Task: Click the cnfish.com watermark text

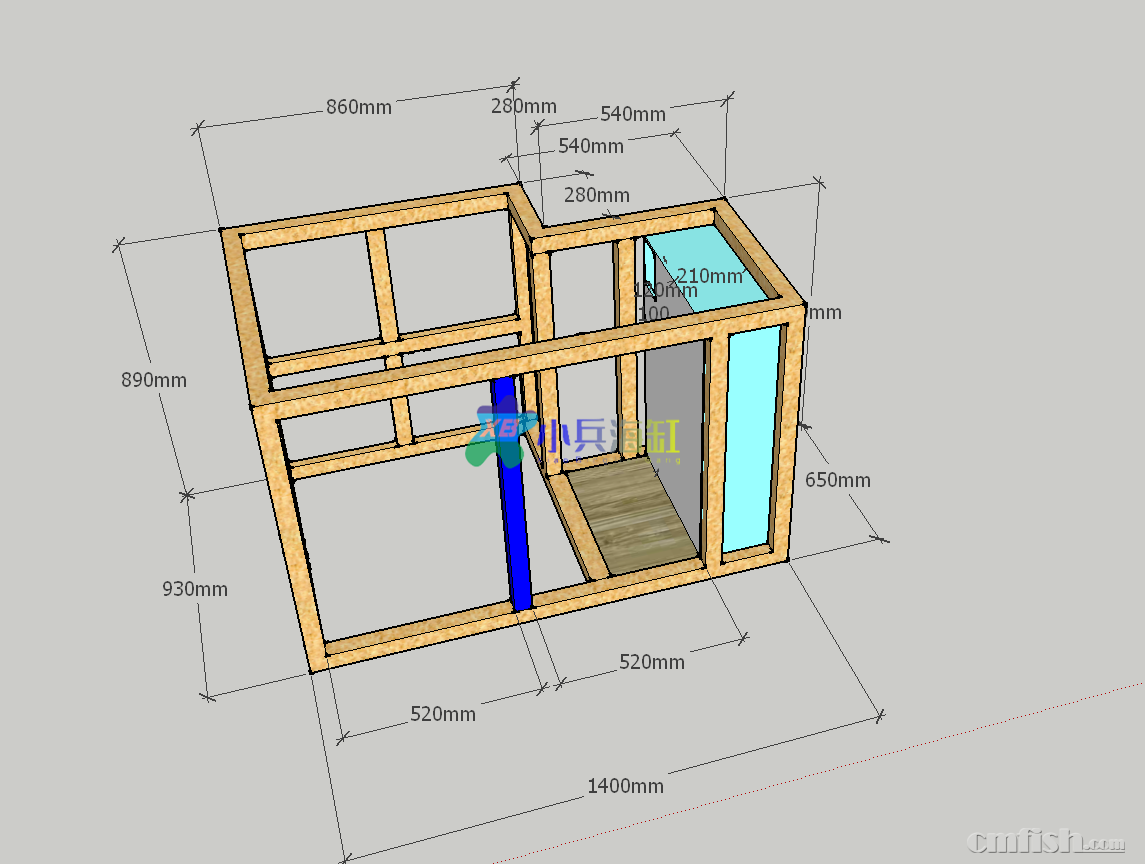Action: [1046, 839]
